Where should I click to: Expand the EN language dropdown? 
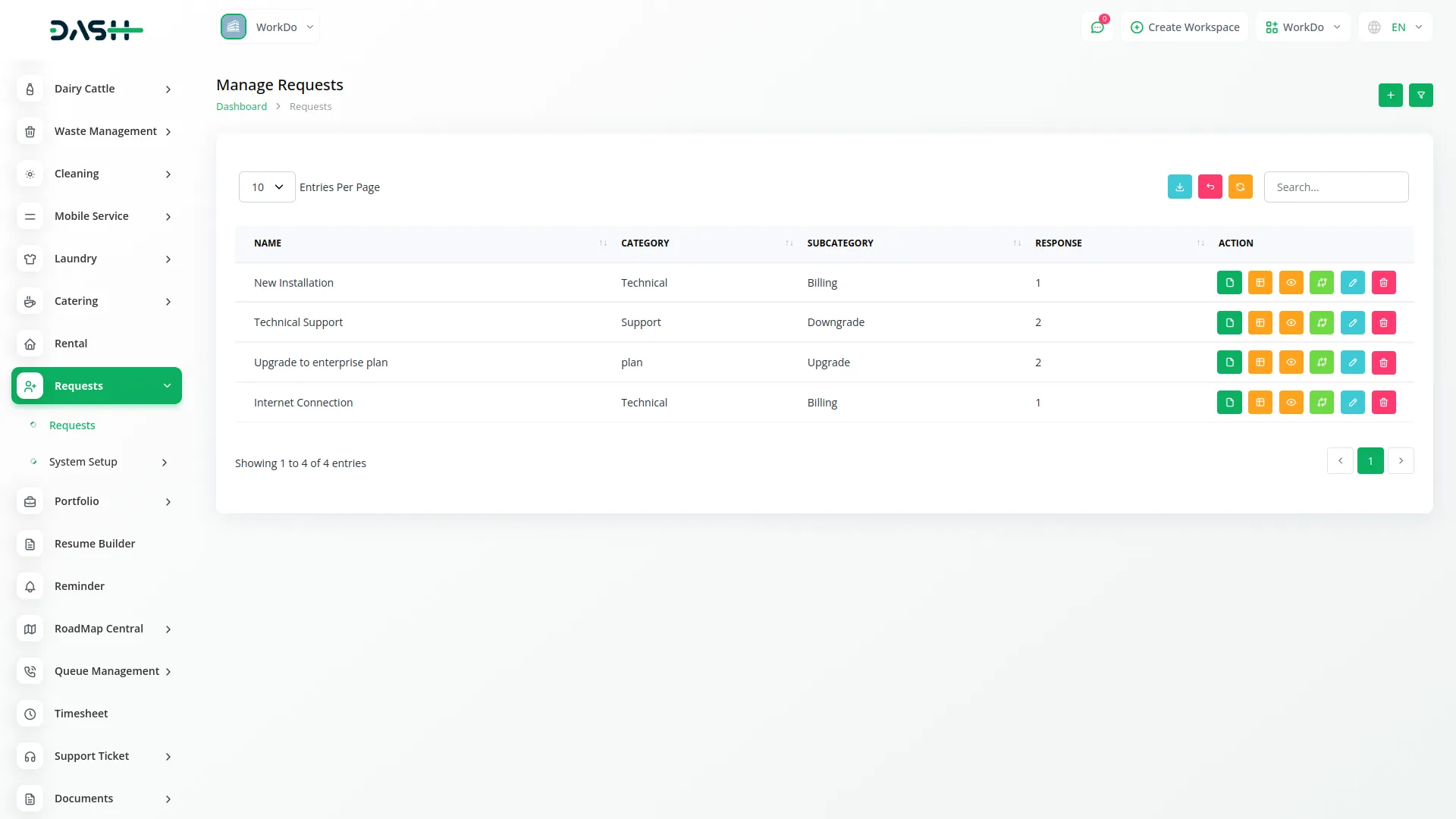[1396, 27]
